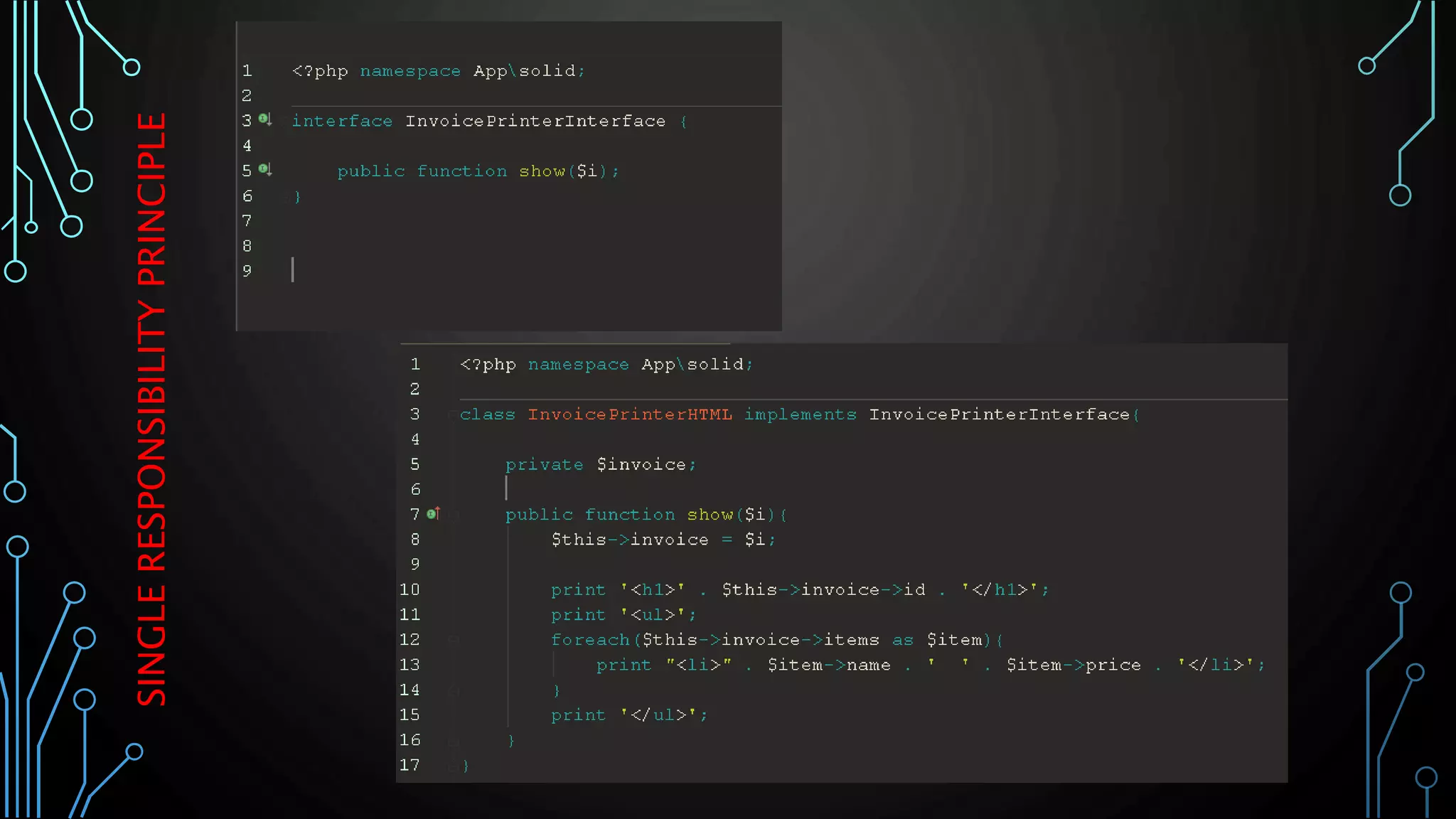Click the print '</ul>' statement
Image resolution: width=1456 pixels, height=819 pixels.
[x=628, y=715]
